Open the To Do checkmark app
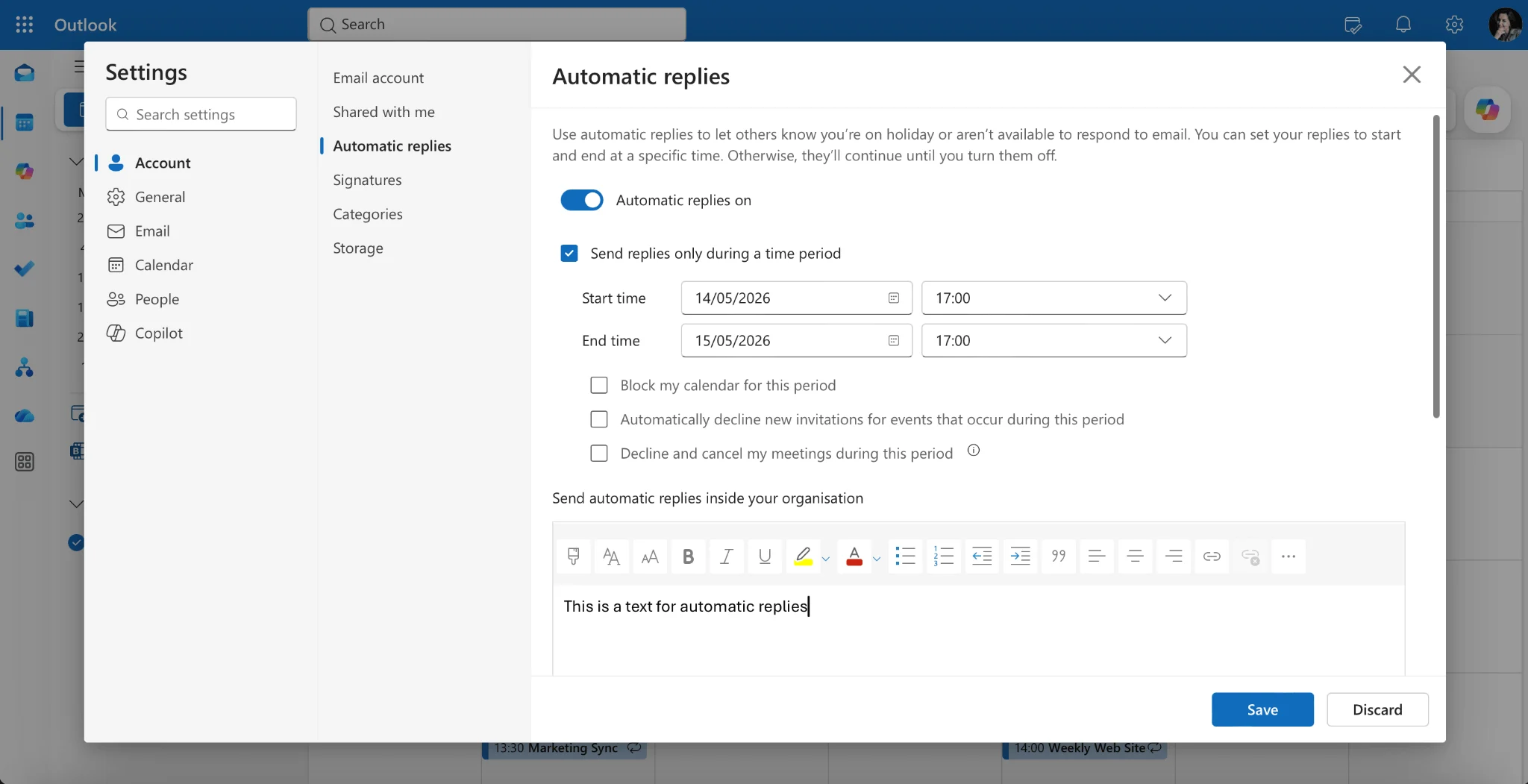Viewport: 1528px width, 784px height. [24, 269]
